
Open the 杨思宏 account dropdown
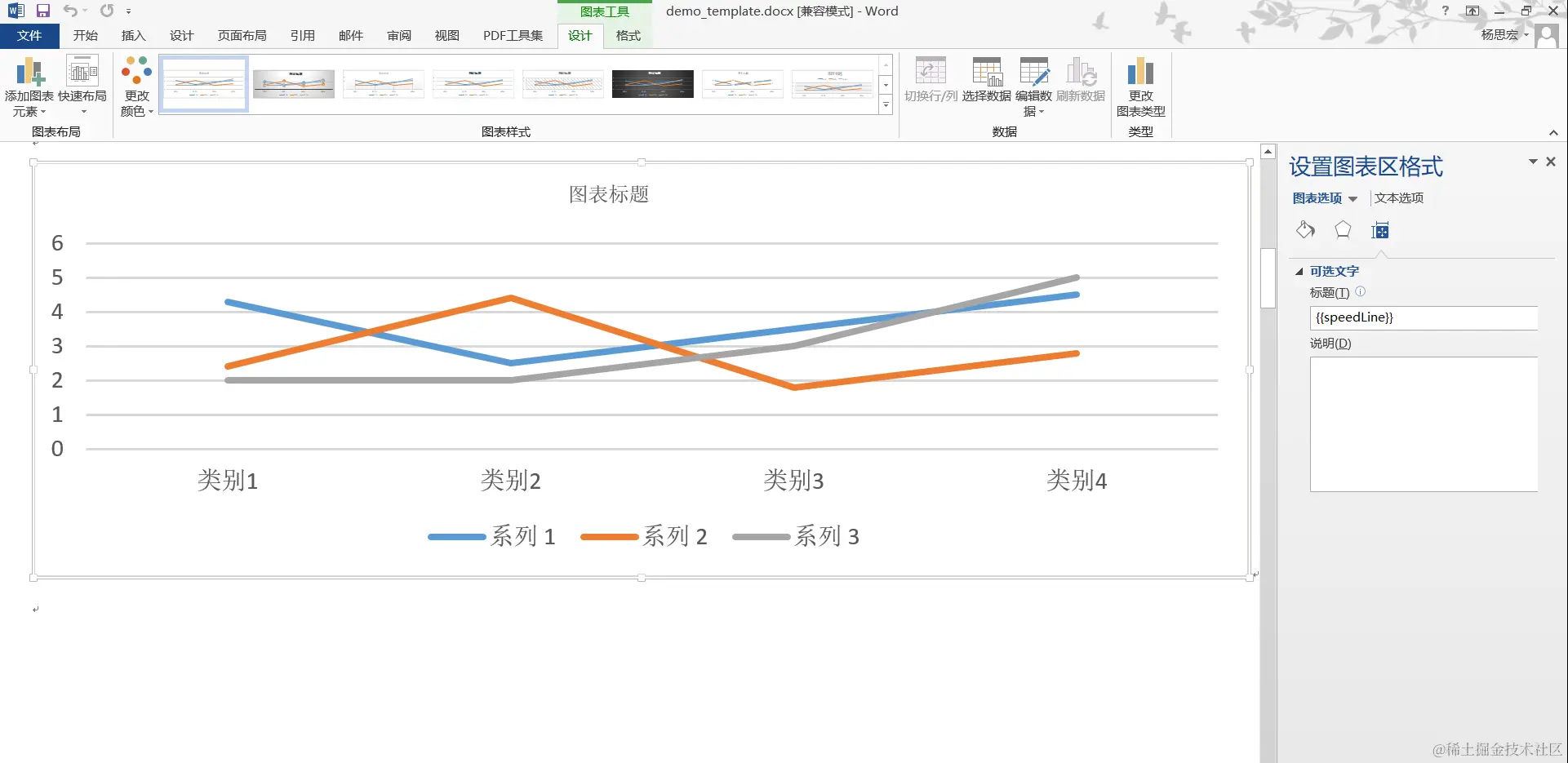click(x=1504, y=35)
